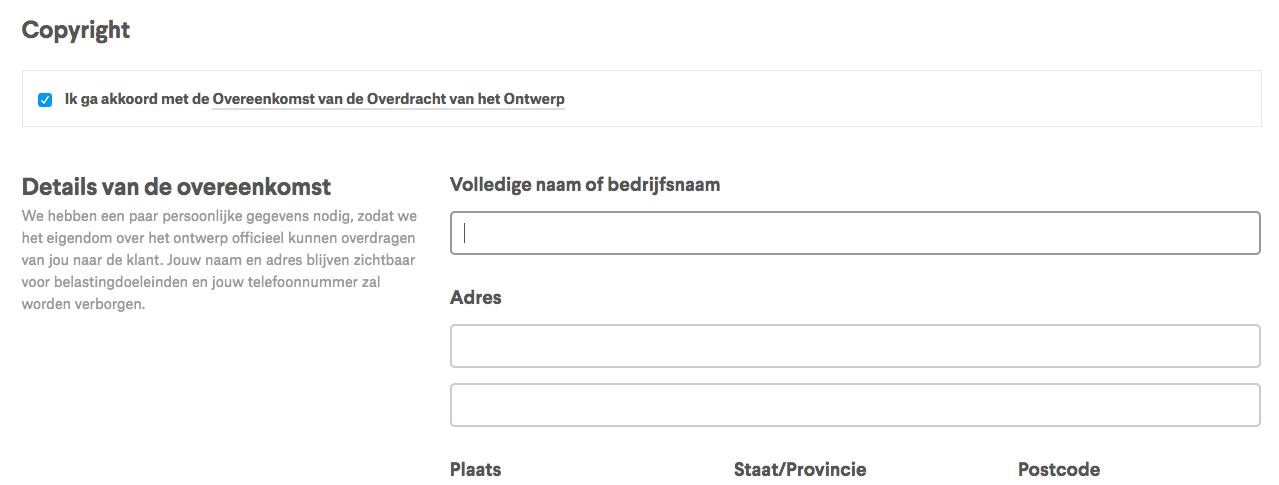The height and width of the screenshot is (485, 1279).
Task: Focus the Volledige naam of bedrijfsnaam input
Action: pyautogui.click(x=855, y=233)
